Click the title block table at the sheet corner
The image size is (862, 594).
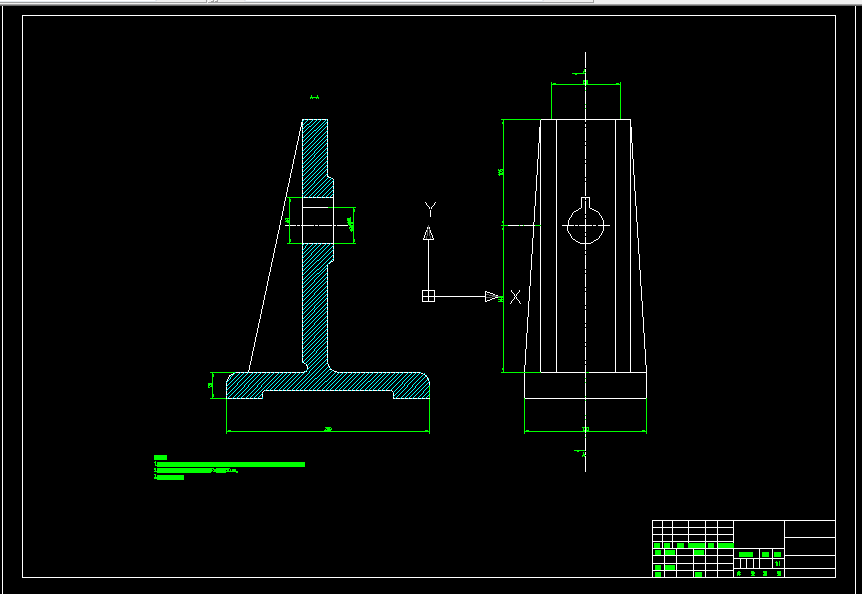(x=744, y=548)
